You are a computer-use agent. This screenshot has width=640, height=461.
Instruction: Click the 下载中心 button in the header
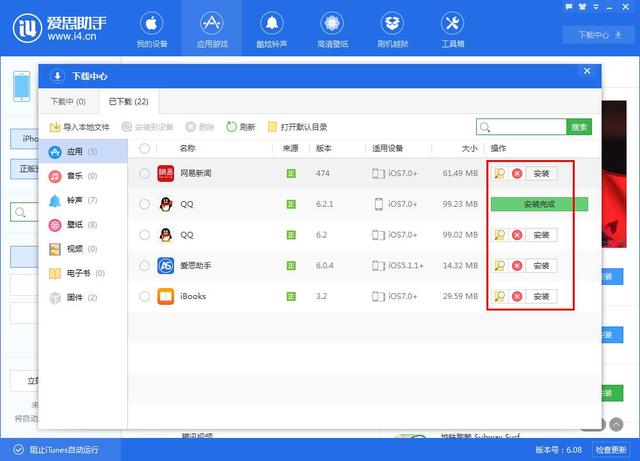pos(600,35)
